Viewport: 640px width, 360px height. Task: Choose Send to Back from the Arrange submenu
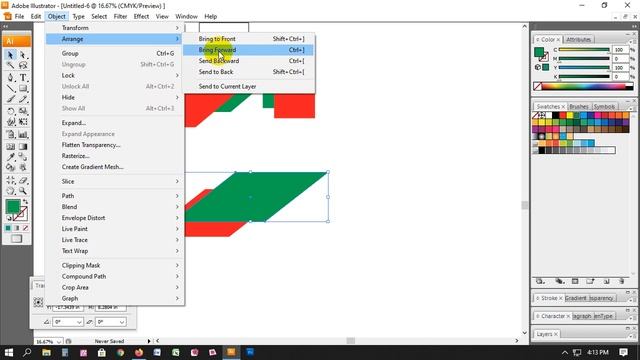[x=249, y=72]
